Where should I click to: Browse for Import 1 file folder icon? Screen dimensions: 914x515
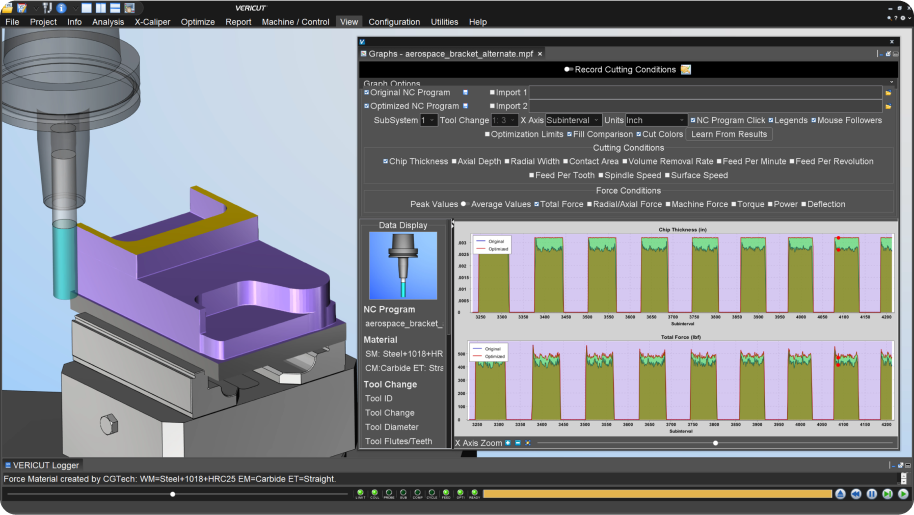[x=888, y=92]
